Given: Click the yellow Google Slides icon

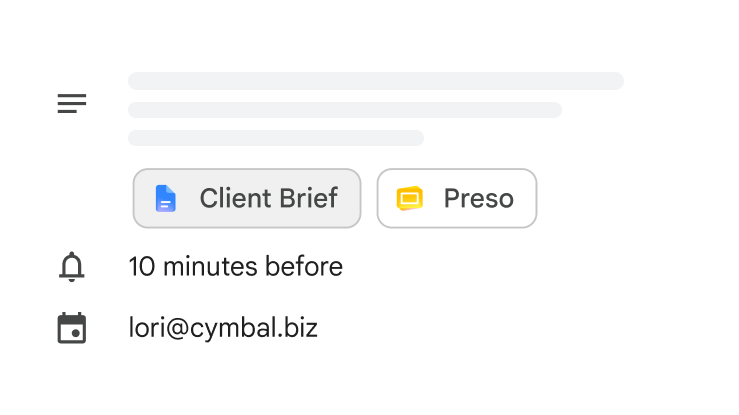Looking at the screenshot, I should [x=410, y=198].
